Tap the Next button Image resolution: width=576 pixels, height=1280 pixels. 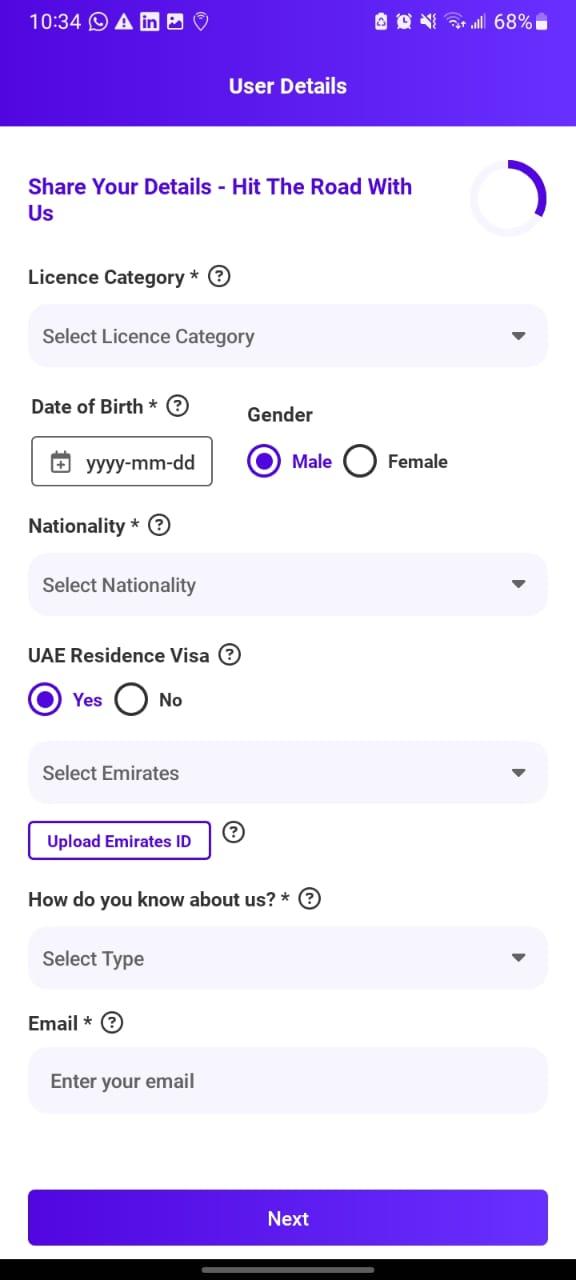(288, 1218)
